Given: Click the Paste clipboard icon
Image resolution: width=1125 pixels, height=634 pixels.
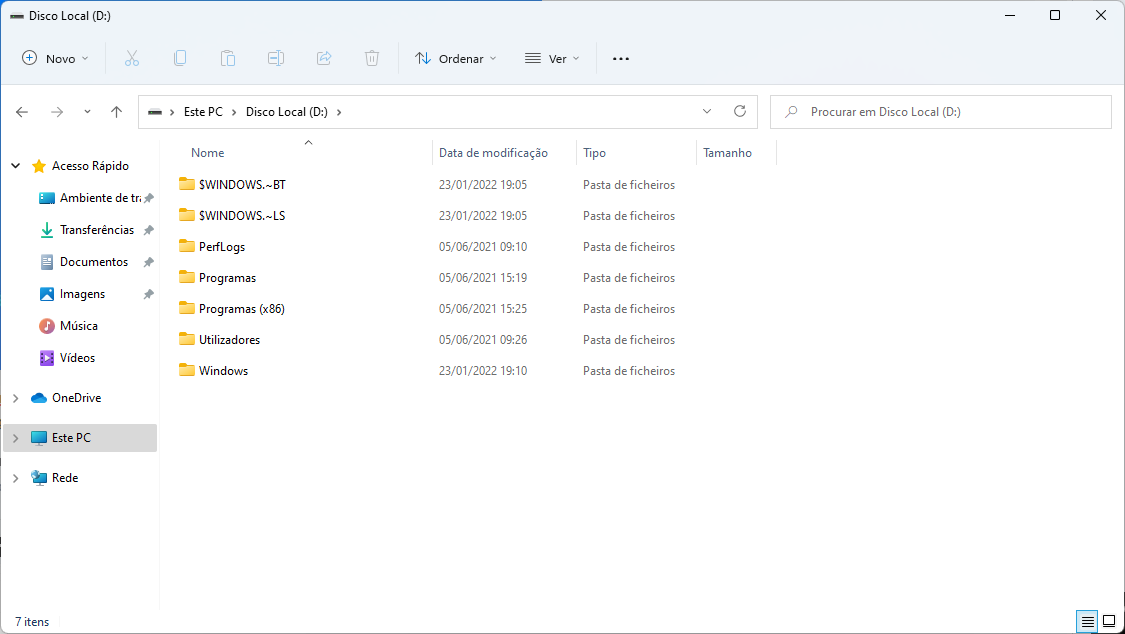Looking at the screenshot, I should [x=228, y=59].
